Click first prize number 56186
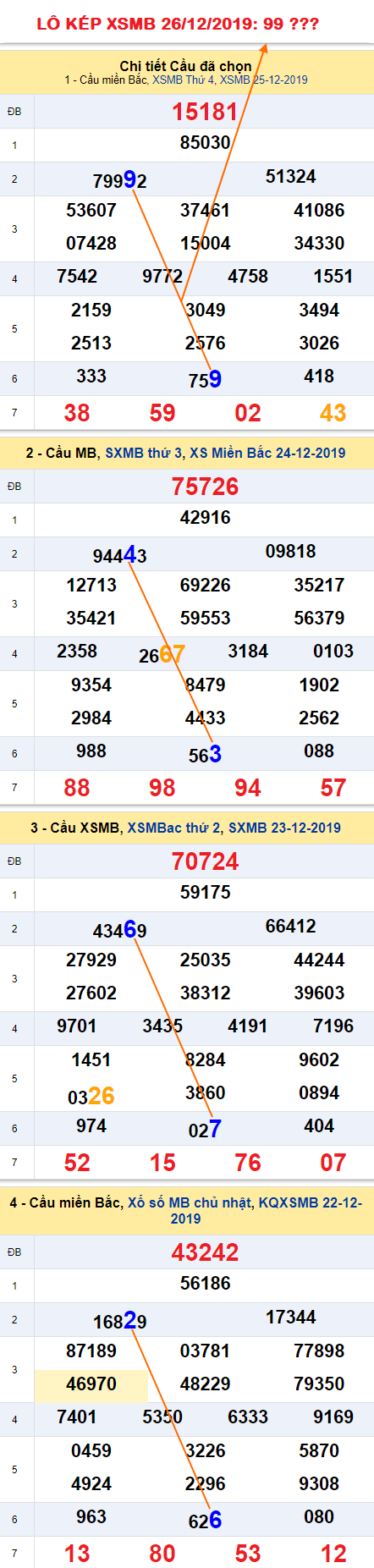374x1568 pixels. [206, 1283]
